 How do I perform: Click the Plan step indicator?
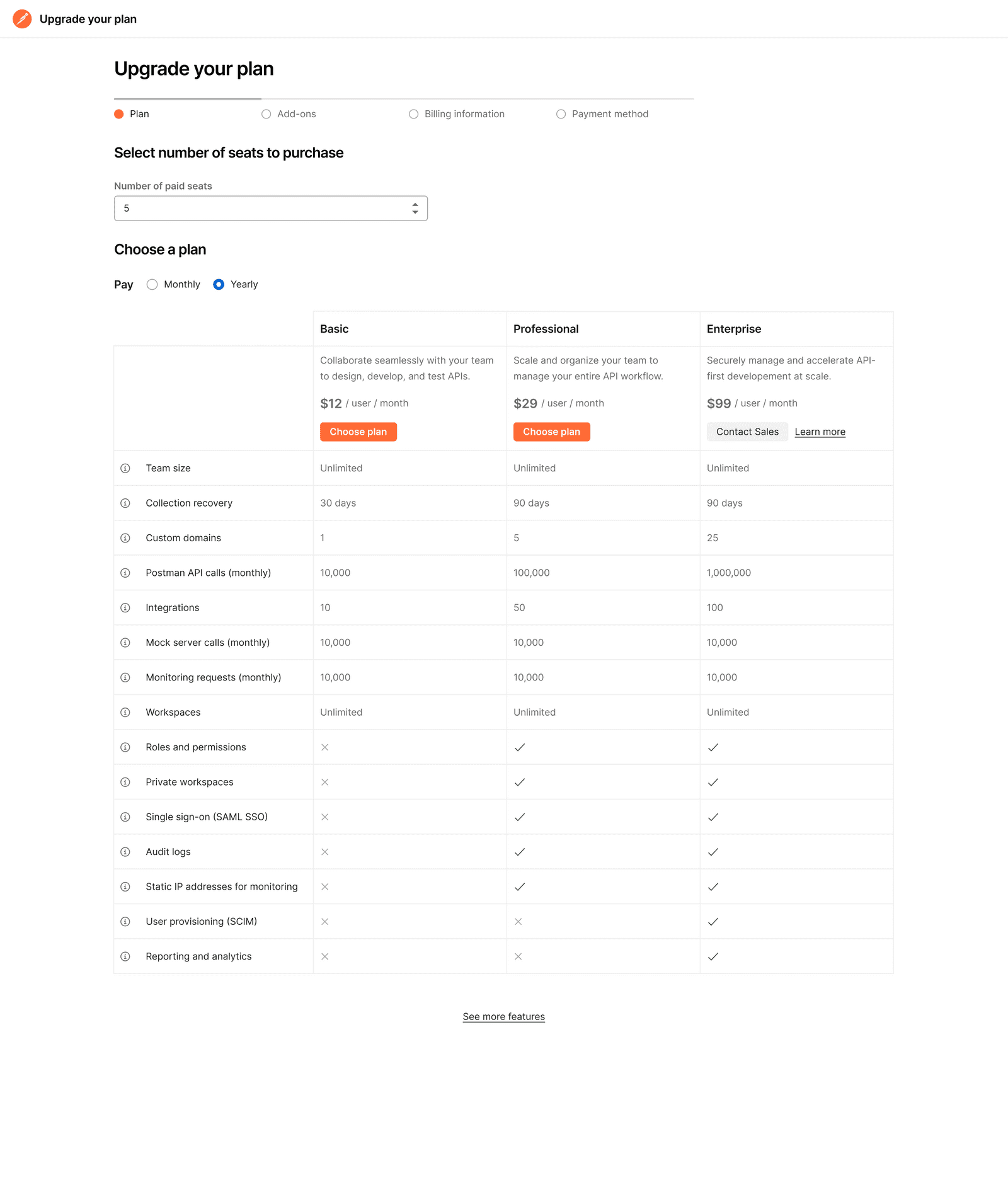pyautogui.click(x=132, y=114)
